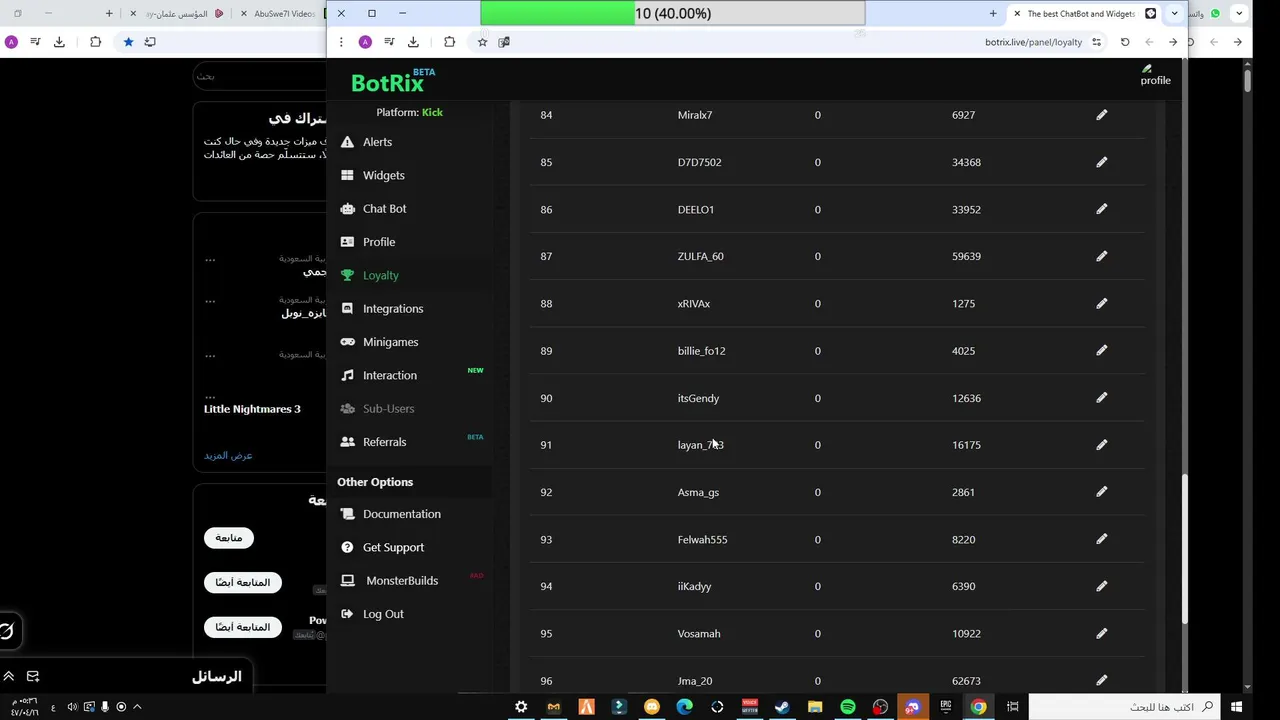Screen dimensions: 1280x720
Task: Click the pencil icon in row 91
Action: pos(1101,444)
